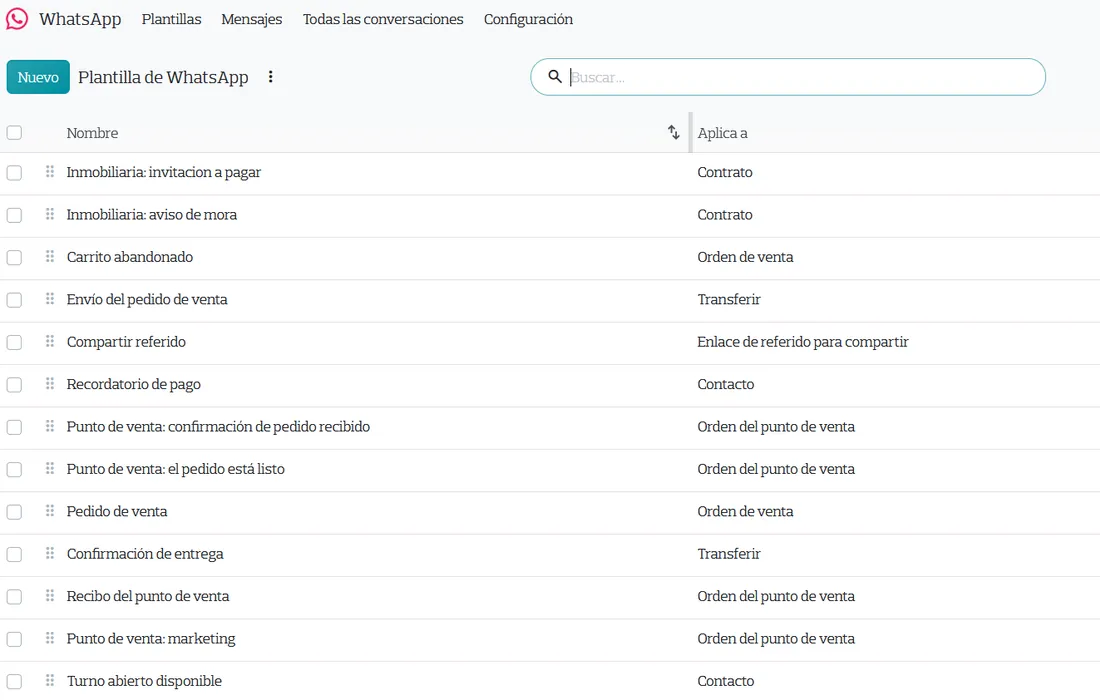Click Plantilla de WhatsApp breadcrumb title
Image resolution: width=1100 pixels, height=700 pixels.
click(x=163, y=77)
